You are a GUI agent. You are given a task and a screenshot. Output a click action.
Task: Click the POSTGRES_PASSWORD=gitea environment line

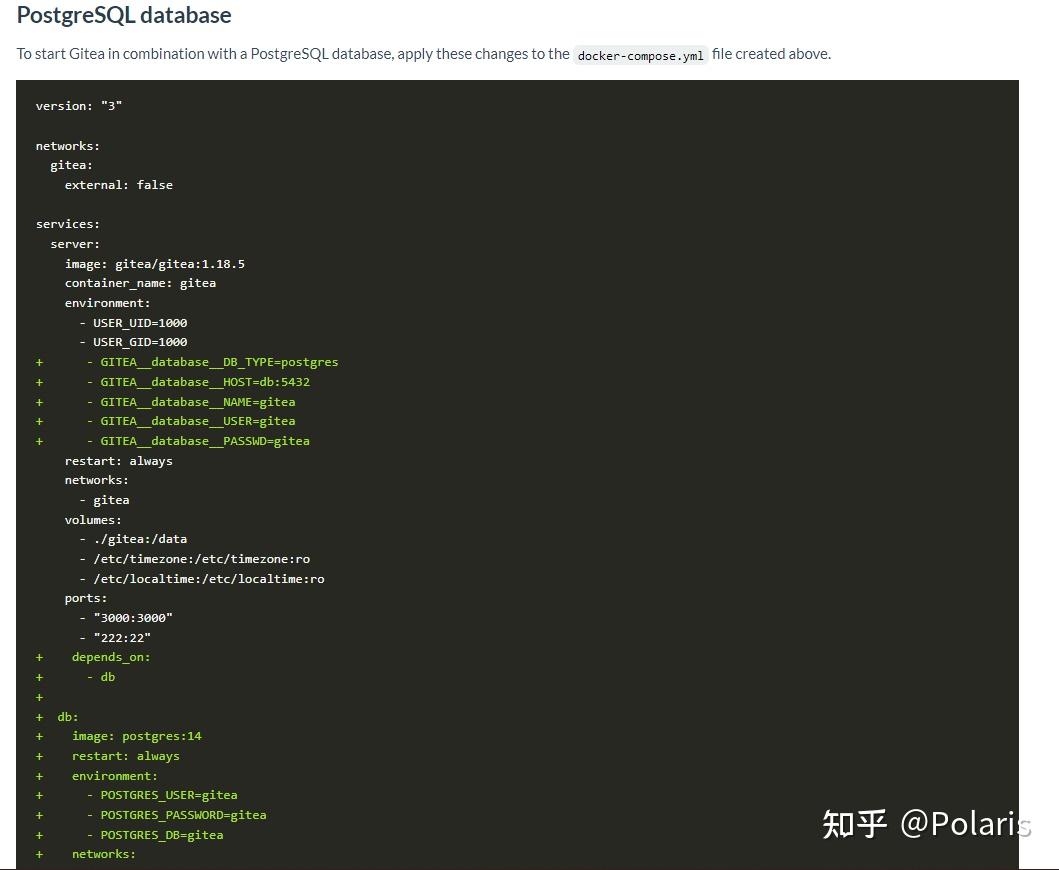[x=183, y=814]
